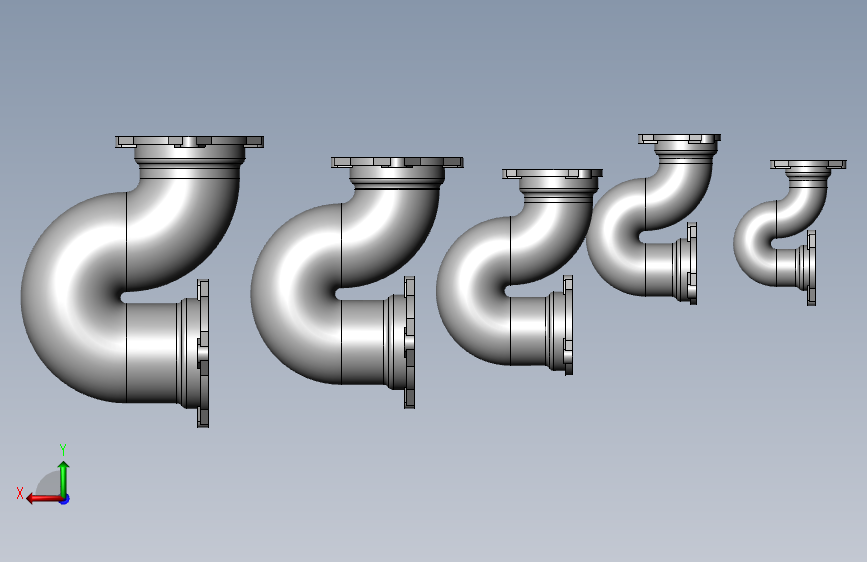Image resolution: width=867 pixels, height=562 pixels.
Task: Click the red X axis arrow
Action: 43,499
